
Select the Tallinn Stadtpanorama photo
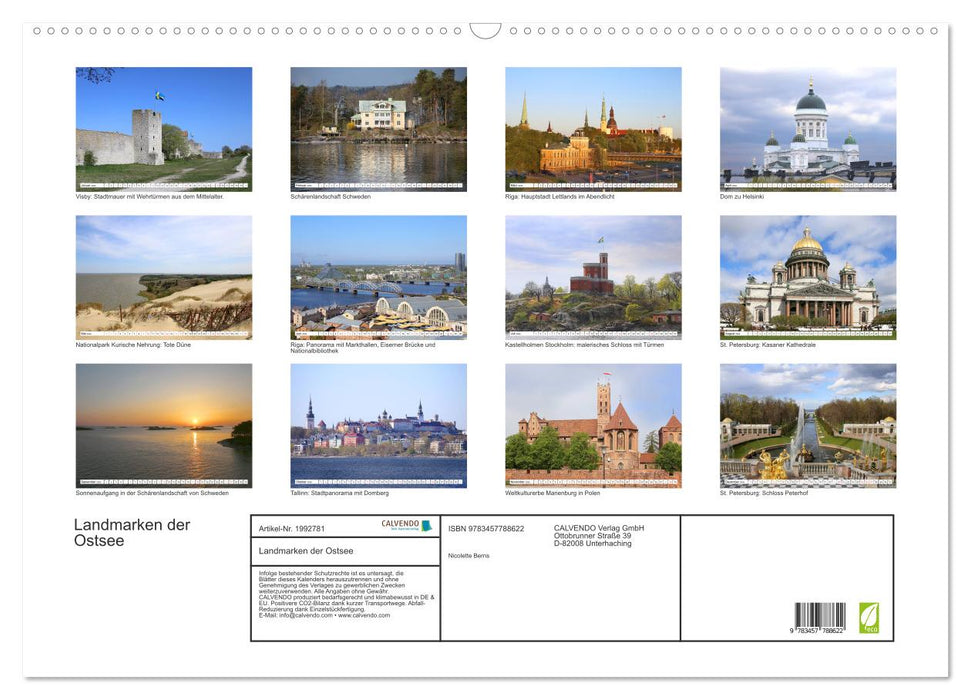click(378, 426)
